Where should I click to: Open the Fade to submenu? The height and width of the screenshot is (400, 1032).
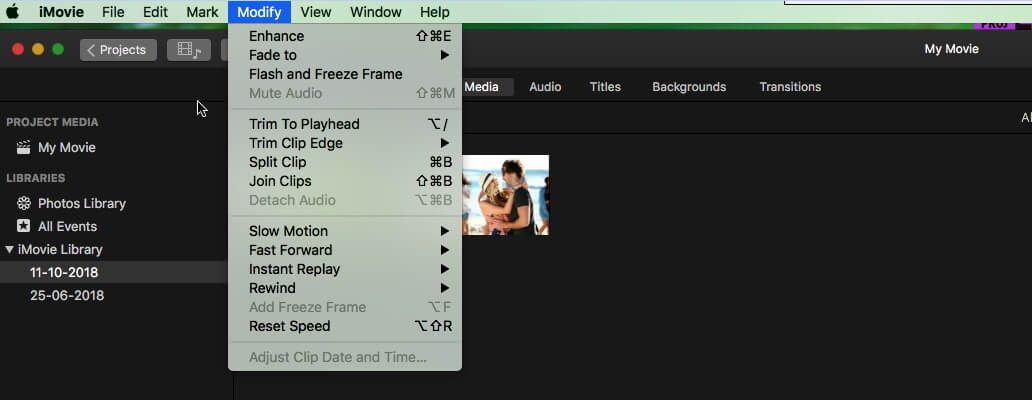click(345, 55)
